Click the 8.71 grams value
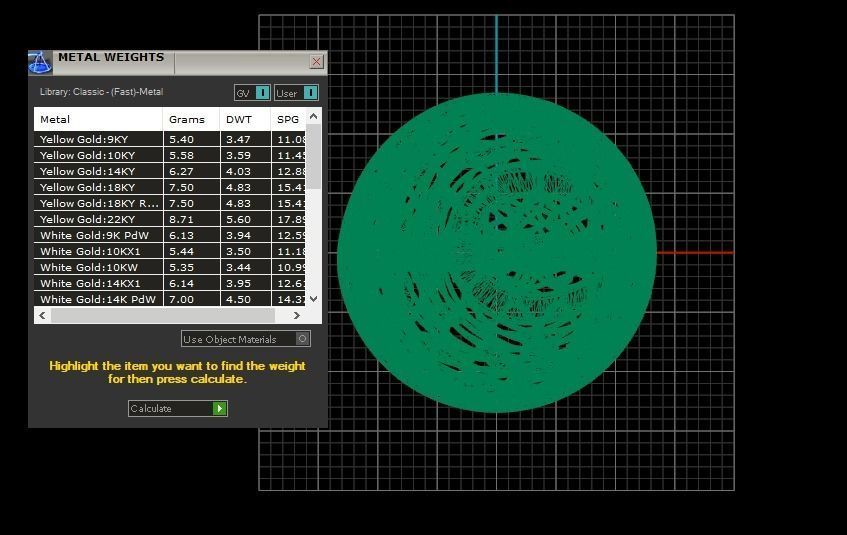This screenshot has width=847, height=535. point(182,219)
